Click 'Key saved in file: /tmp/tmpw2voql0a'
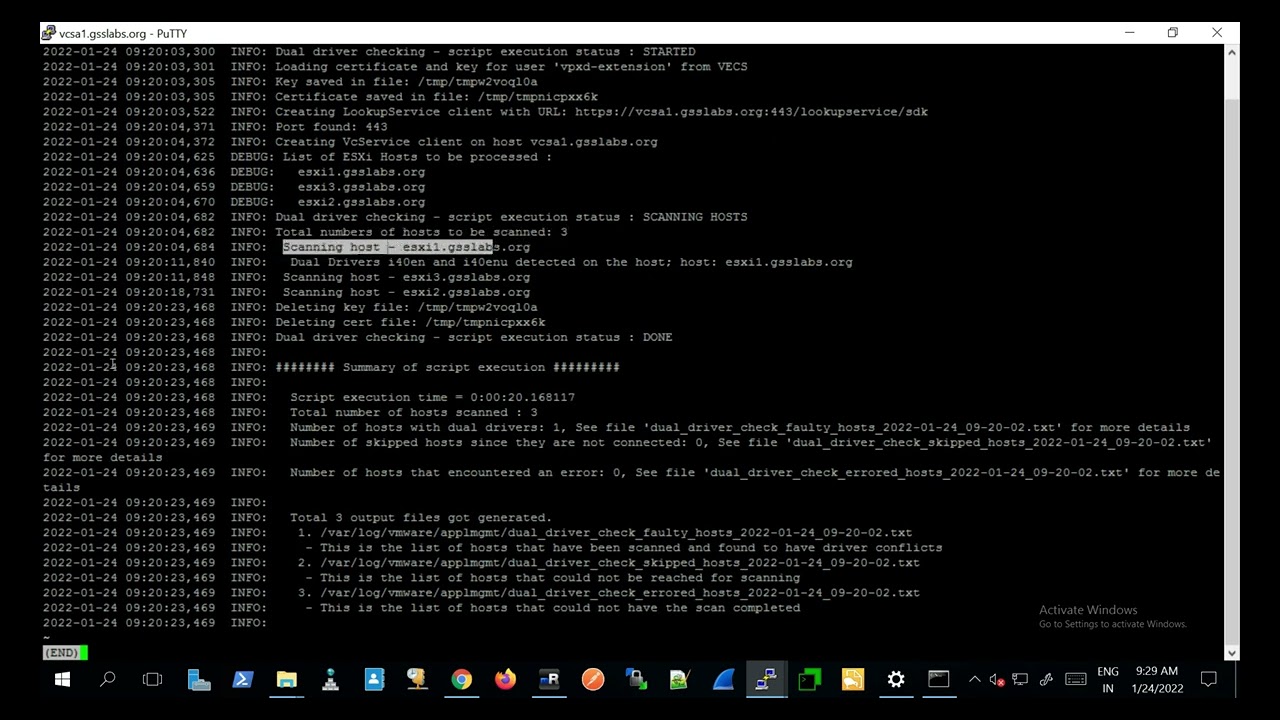 pos(406,82)
